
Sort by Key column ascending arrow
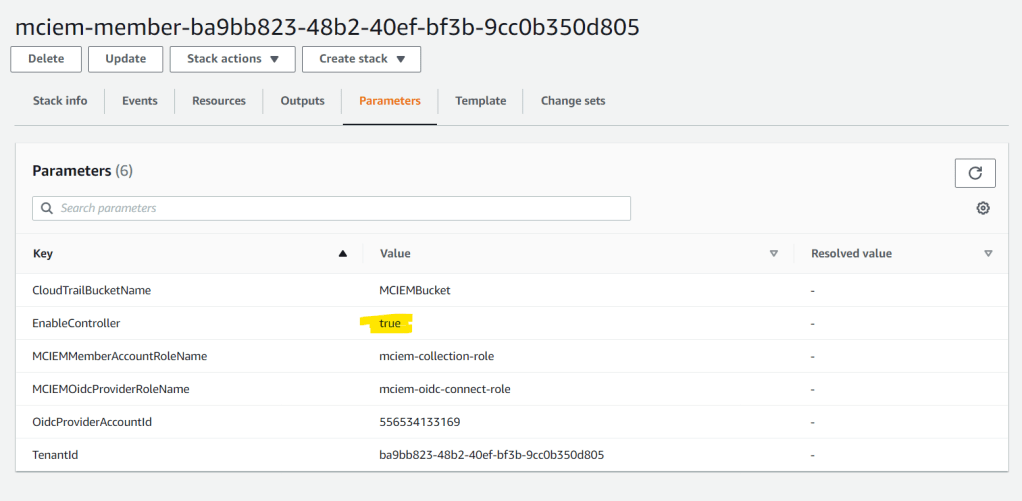pyautogui.click(x=343, y=254)
